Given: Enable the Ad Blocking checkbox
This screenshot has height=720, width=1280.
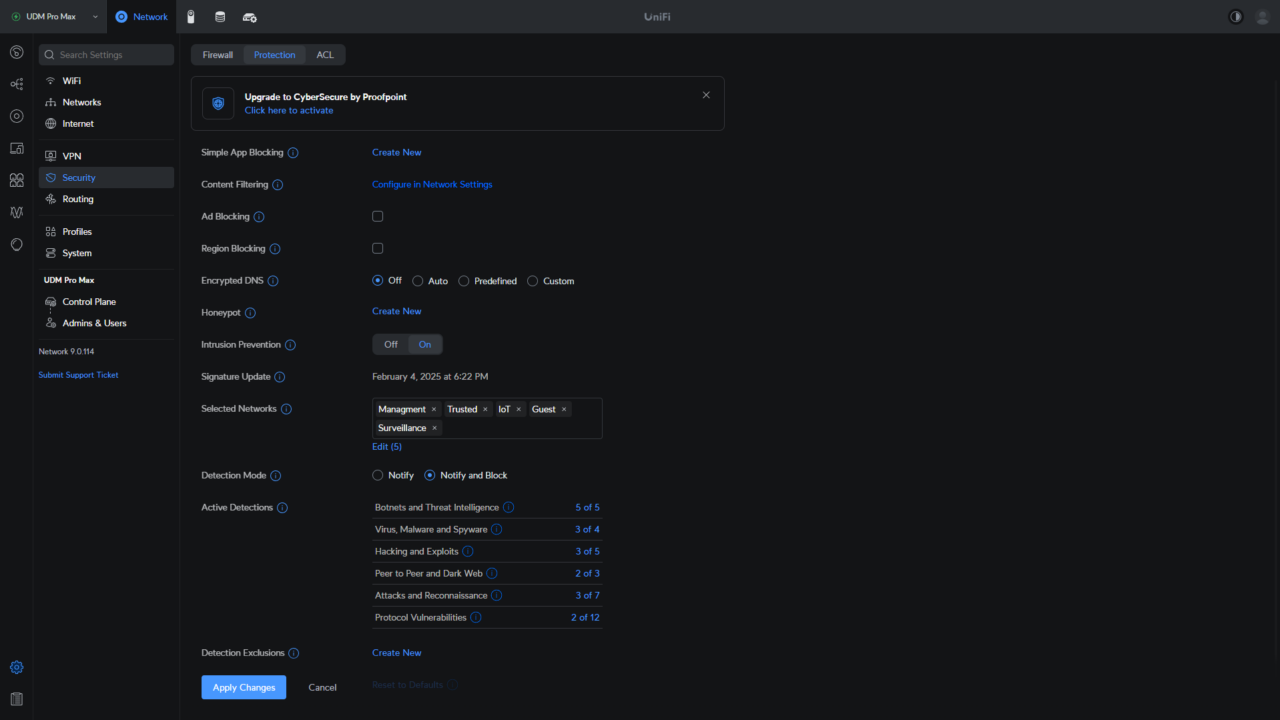Looking at the screenshot, I should click(378, 216).
